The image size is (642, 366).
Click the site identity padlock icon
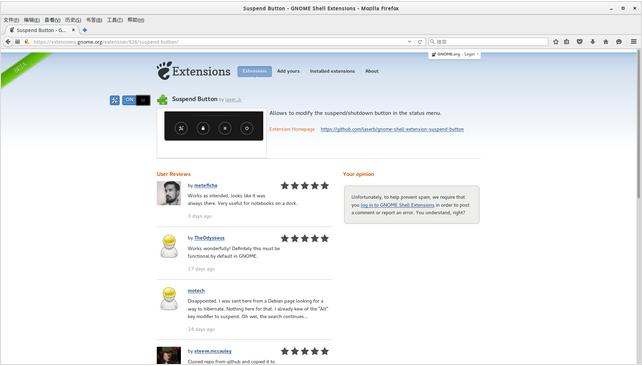tap(27, 42)
